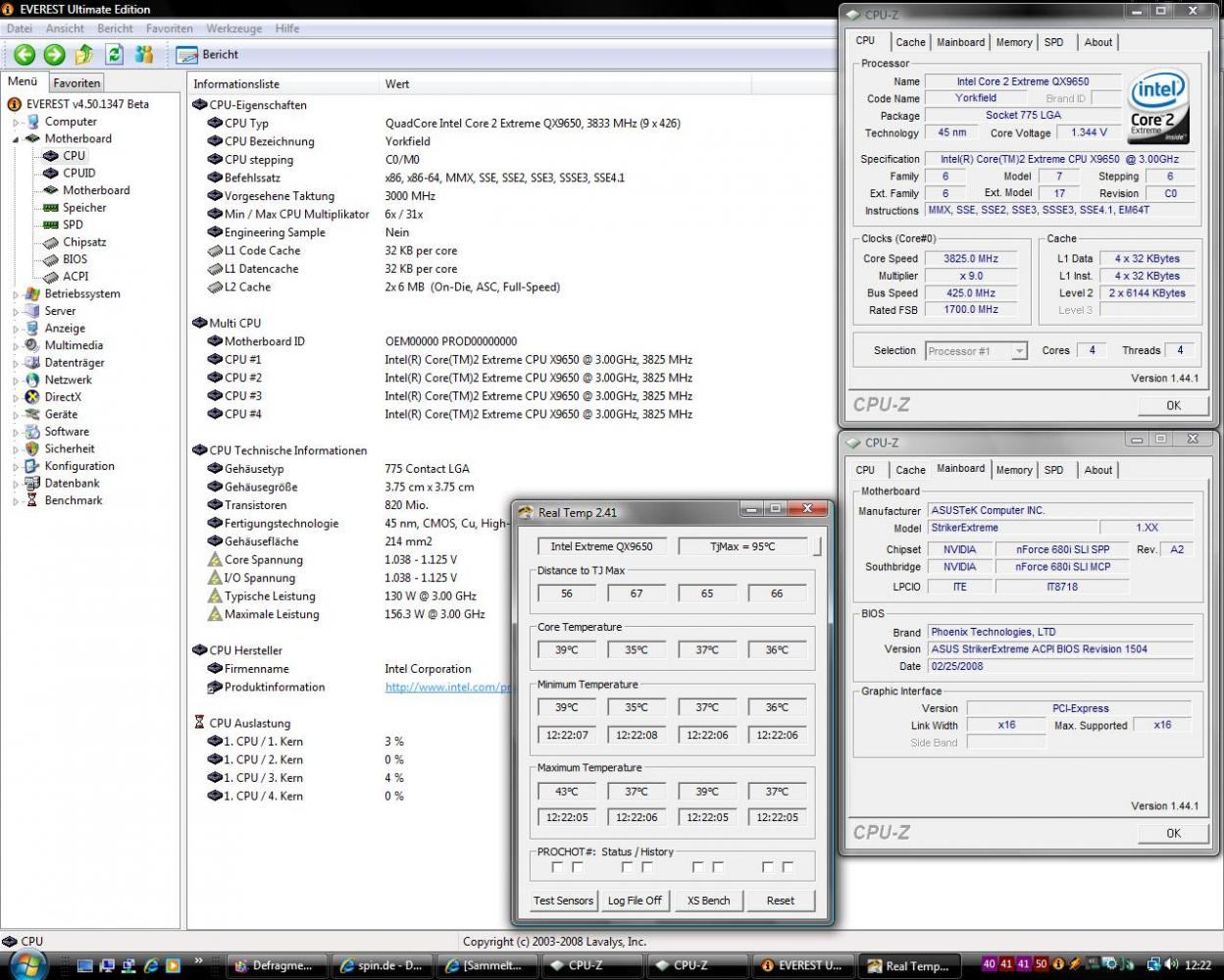
Task: Select the Netzwerk globe item
Action: pyautogui.click(x=59, y=380)
